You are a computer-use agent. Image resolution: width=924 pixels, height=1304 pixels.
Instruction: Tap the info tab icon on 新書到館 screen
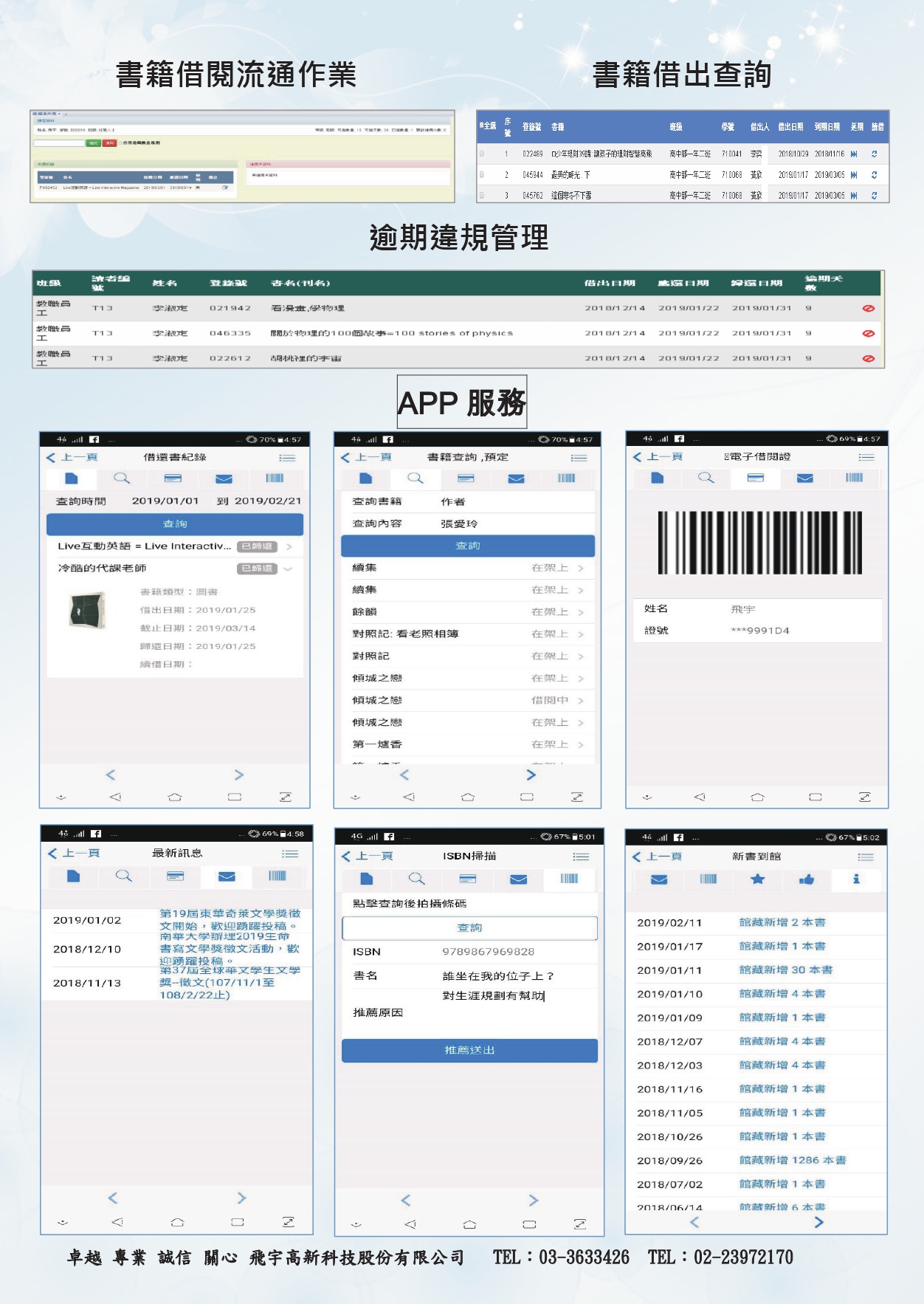pyautogui.click(x=856, y=879)
